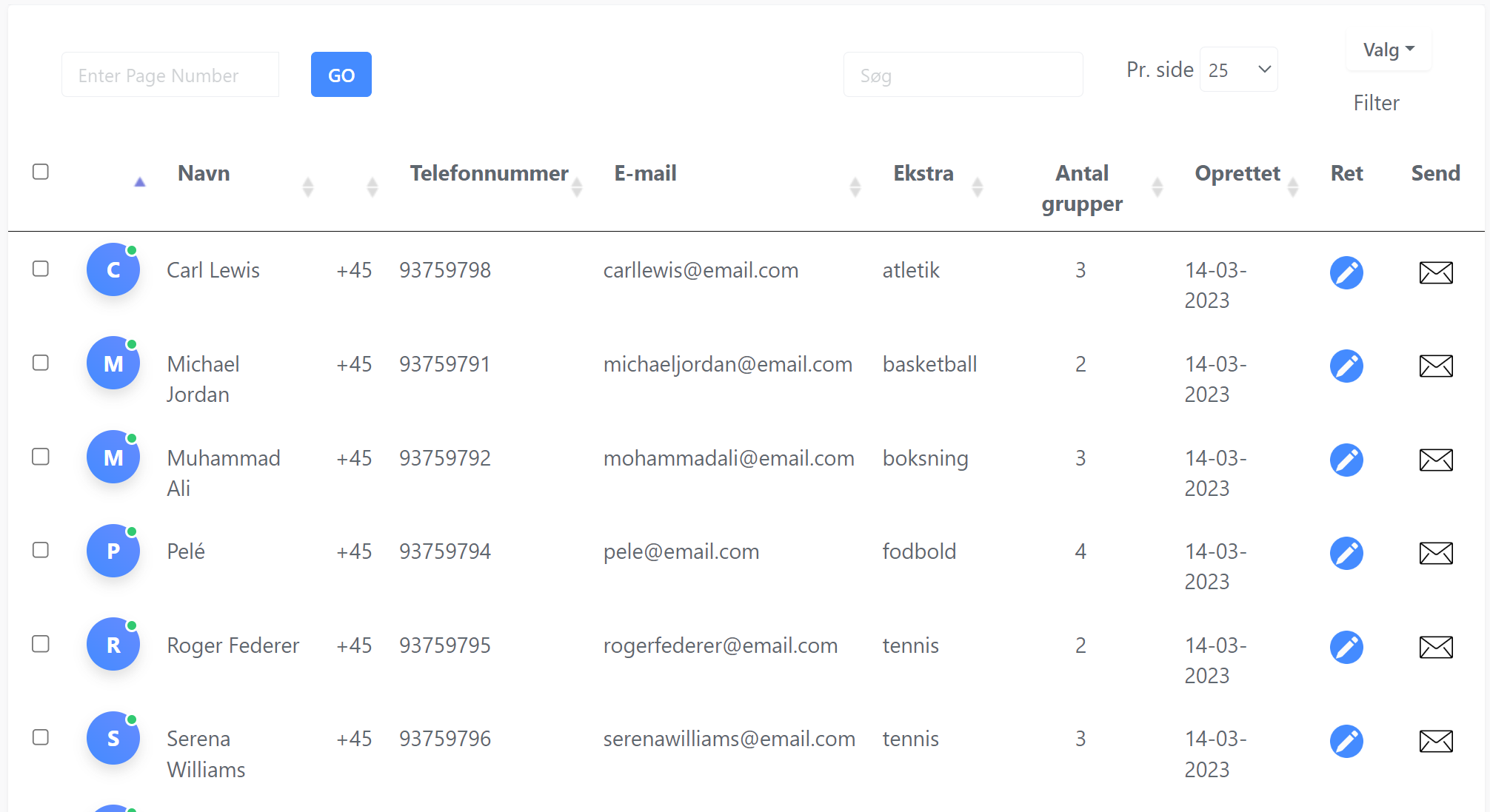
Task: Click carllewis@email.com address
Action: click(701, 270)
